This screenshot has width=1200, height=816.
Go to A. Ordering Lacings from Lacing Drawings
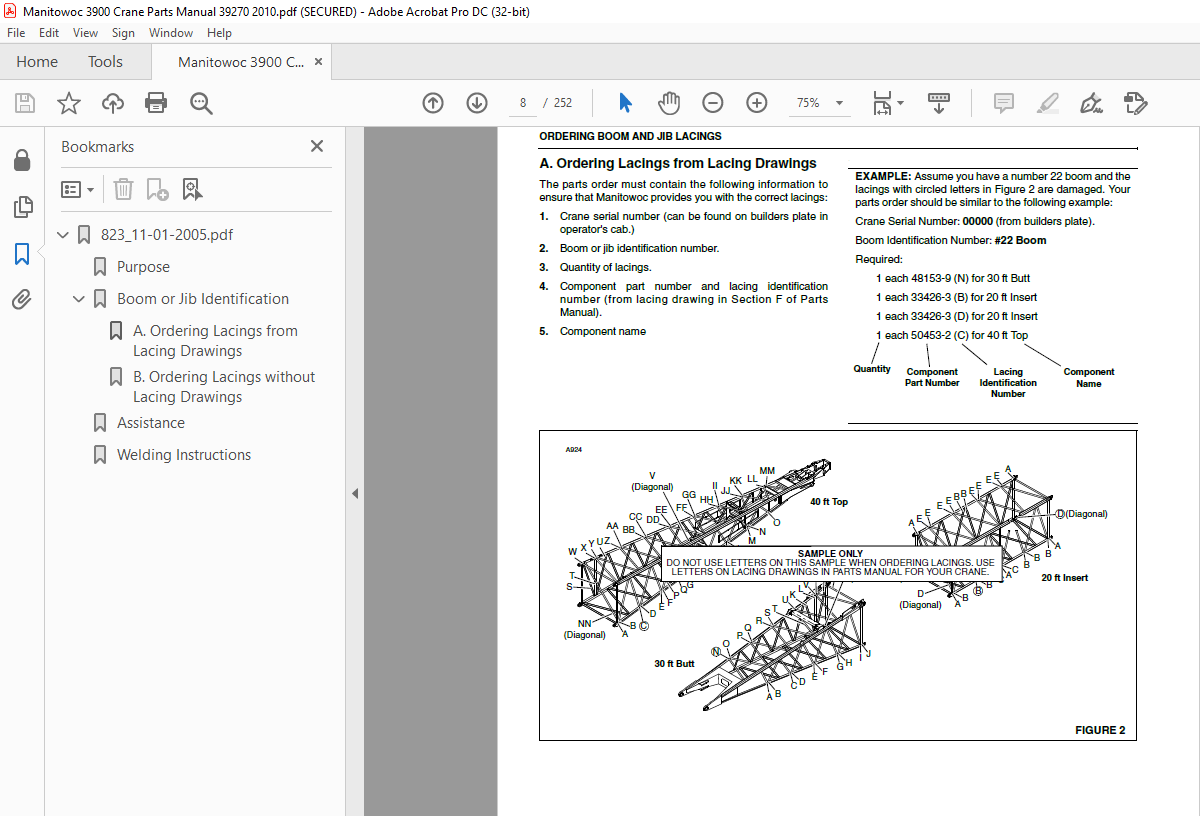coord(215,341)
